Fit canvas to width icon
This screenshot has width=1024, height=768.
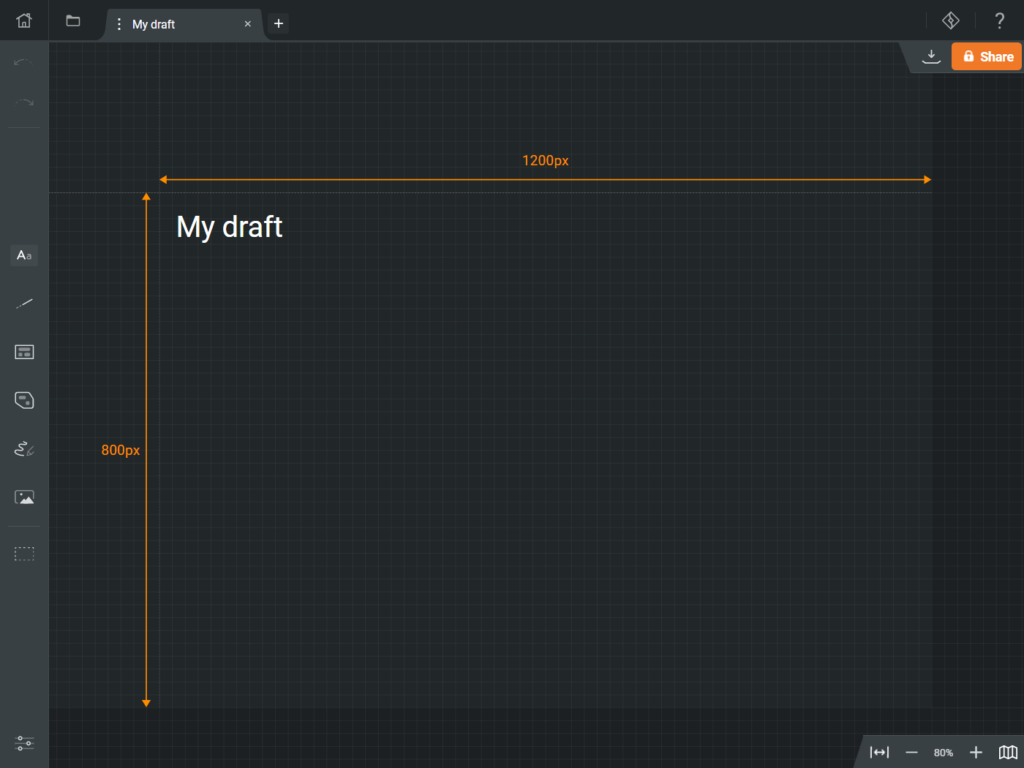point(880,752)
